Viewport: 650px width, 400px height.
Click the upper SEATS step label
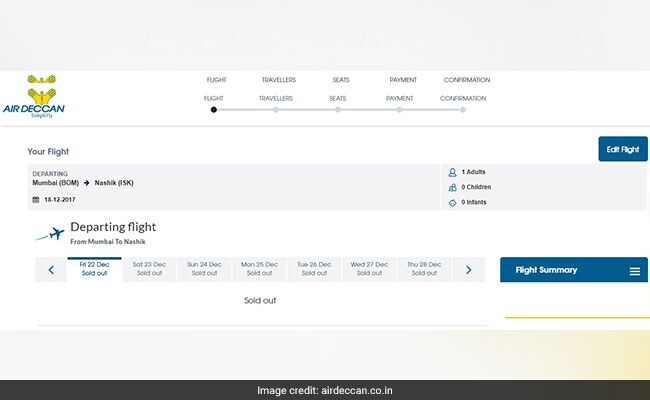(341, 80)
